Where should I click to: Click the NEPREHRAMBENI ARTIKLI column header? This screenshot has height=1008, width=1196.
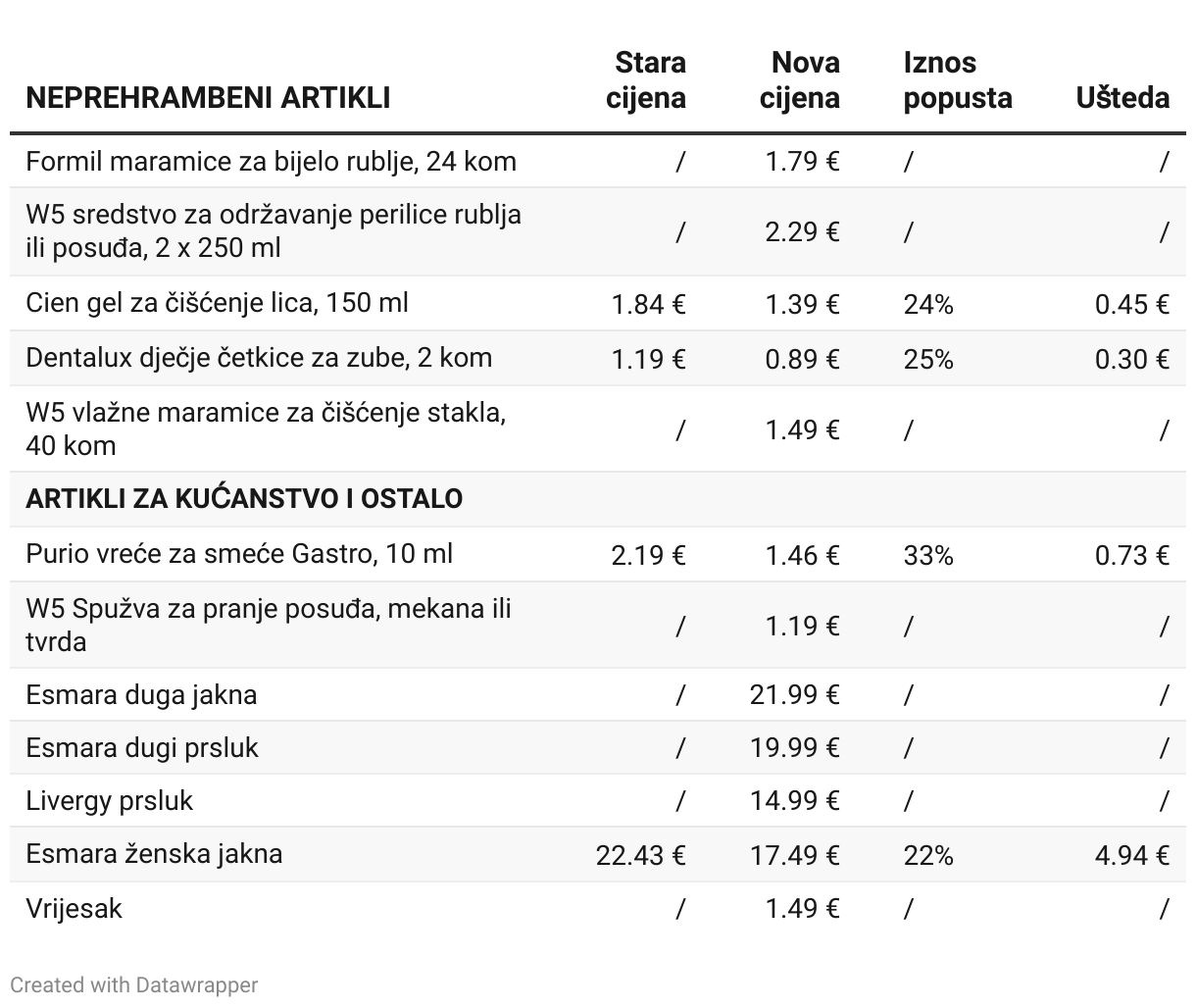point(208,98)
